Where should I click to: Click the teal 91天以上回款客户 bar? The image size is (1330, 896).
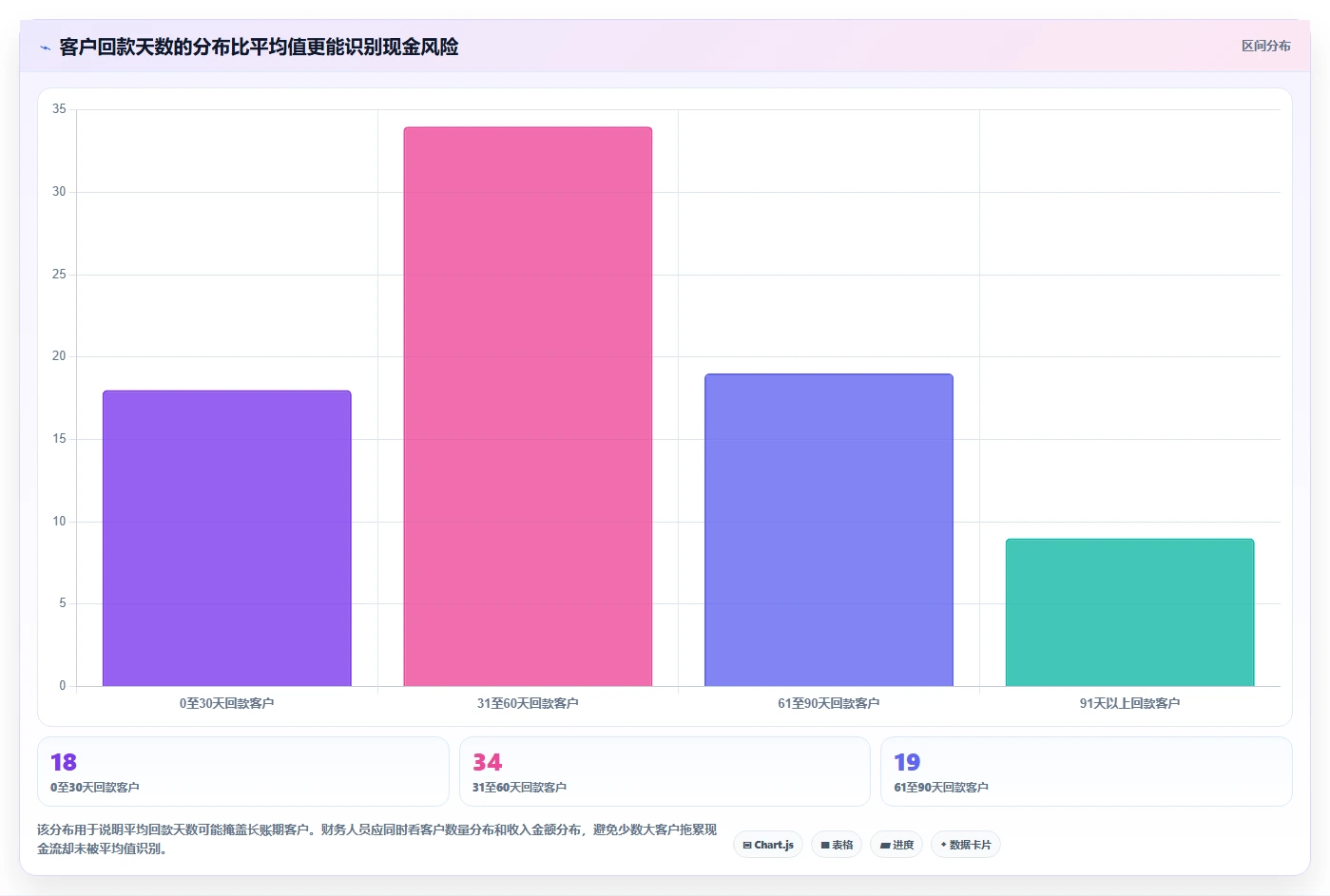click(x=1129, y=612)
